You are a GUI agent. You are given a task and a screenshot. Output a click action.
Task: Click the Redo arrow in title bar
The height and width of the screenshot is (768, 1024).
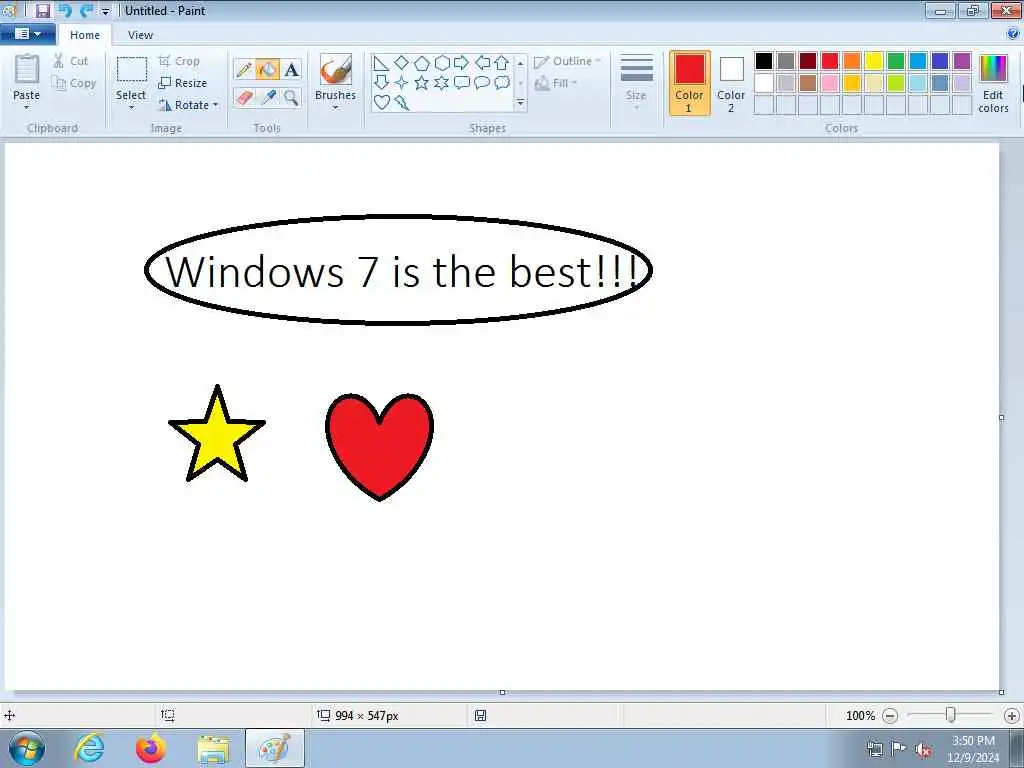(86, 10)
